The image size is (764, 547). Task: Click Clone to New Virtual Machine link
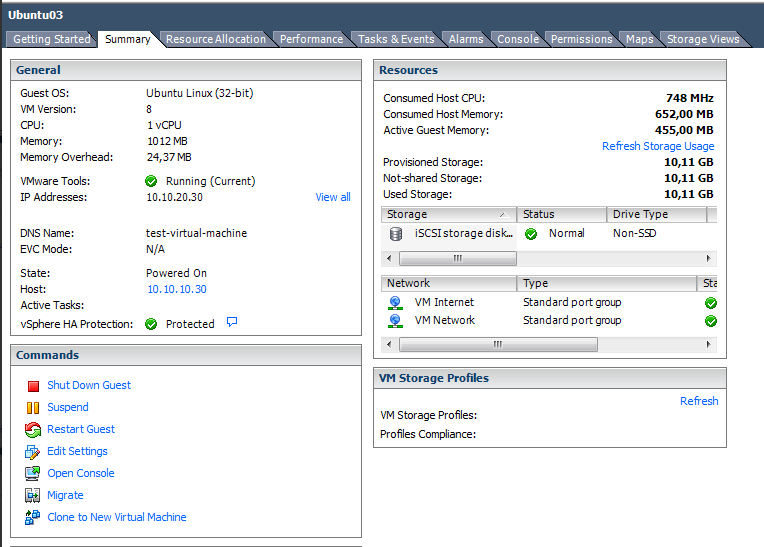tap(116, 517)
